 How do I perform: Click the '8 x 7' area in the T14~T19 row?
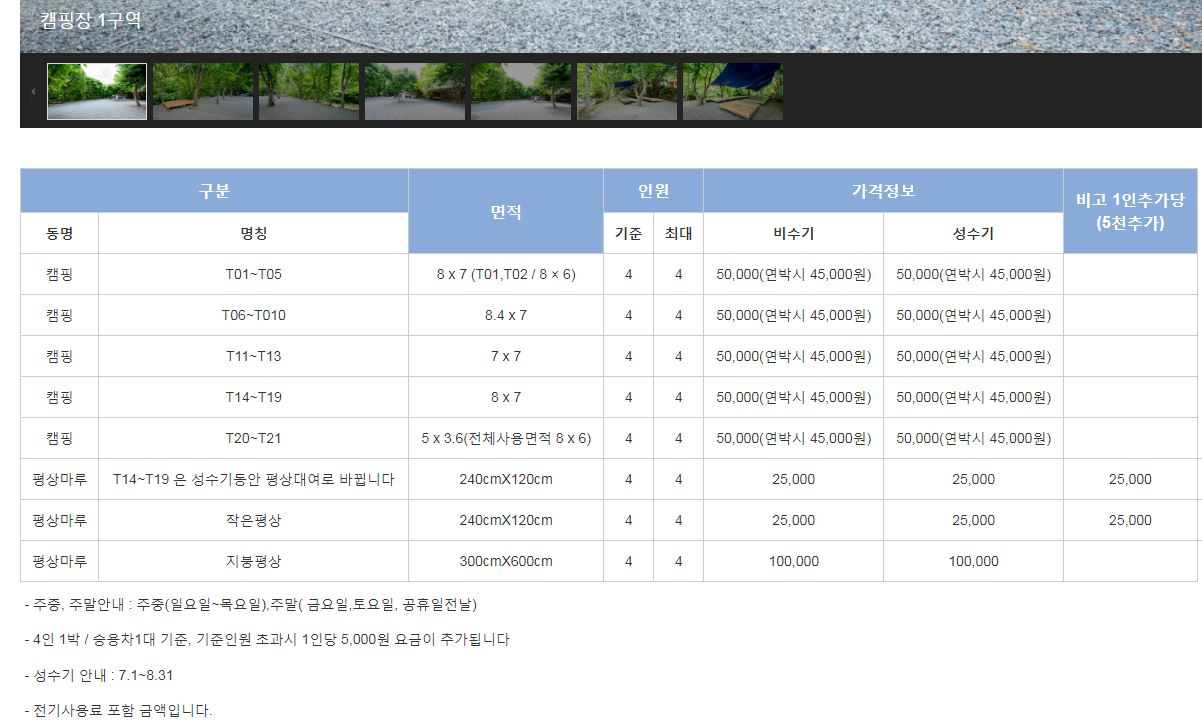(506, 397)
